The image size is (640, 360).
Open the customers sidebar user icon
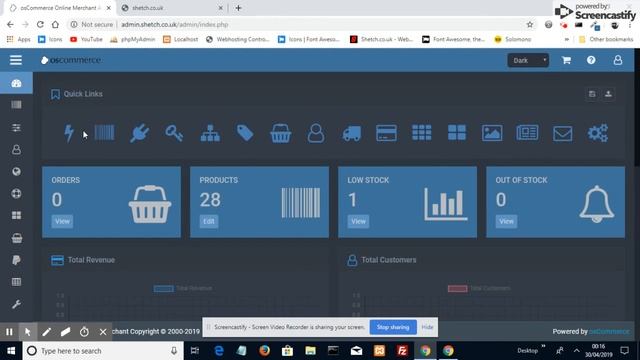[16, 150]
